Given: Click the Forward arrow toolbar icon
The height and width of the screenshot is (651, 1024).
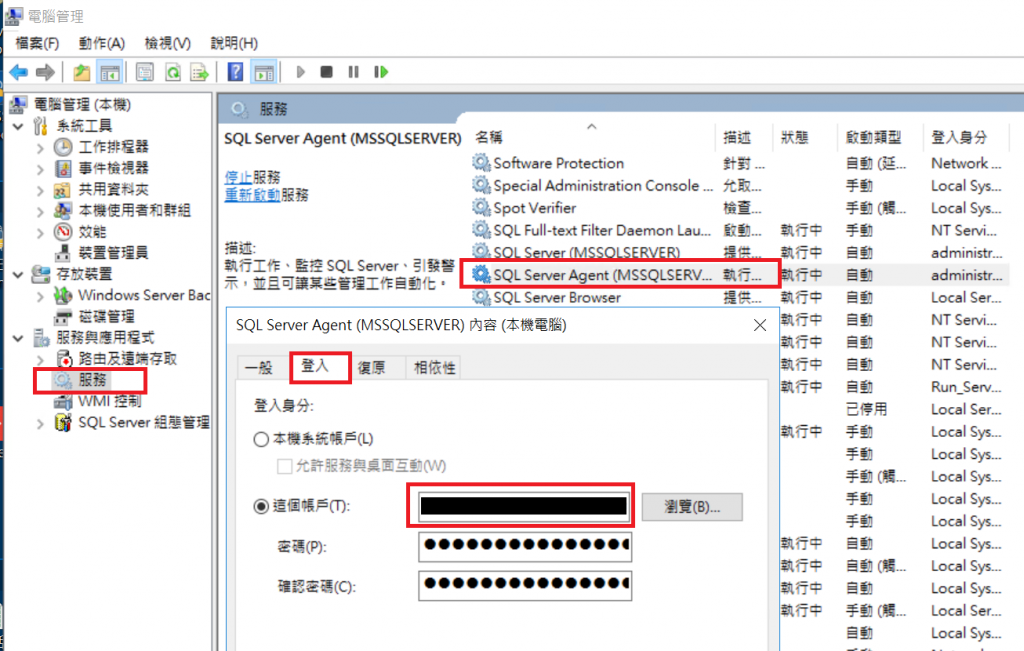Looking at the screenshot, I should [x=45, y=72].
